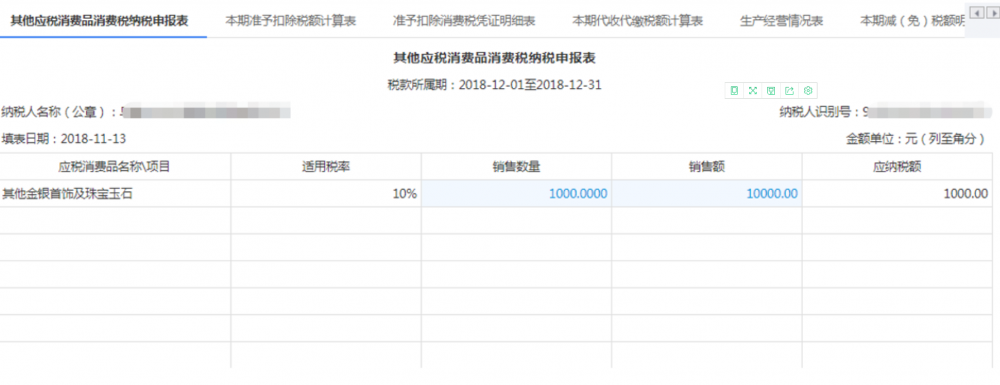Click the 应纳税额 column header
Viewport: 1000px width, 385px height.
[897, 167]
